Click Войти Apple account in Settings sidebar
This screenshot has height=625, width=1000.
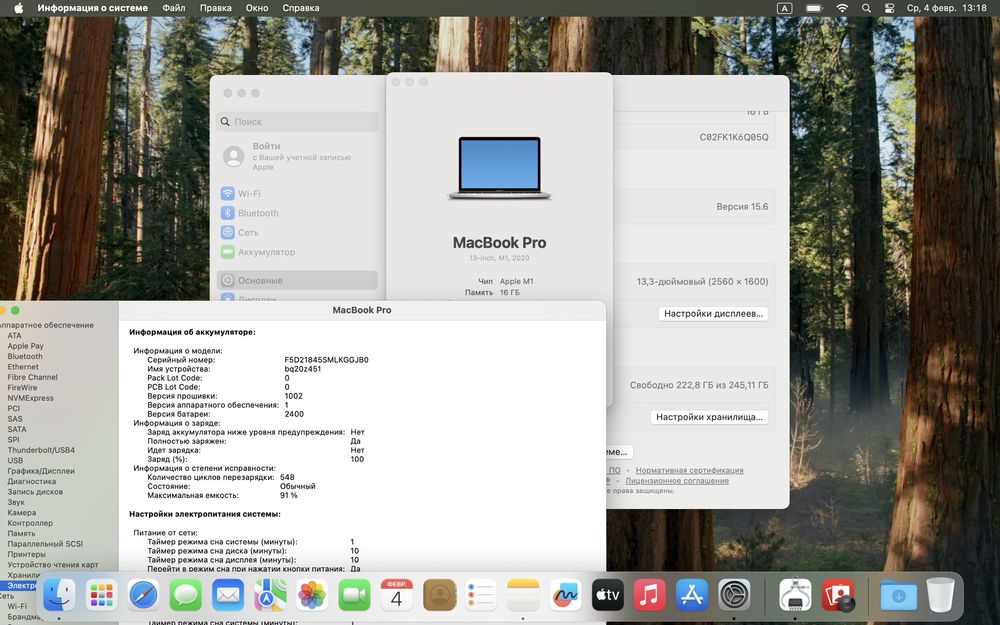297,156
